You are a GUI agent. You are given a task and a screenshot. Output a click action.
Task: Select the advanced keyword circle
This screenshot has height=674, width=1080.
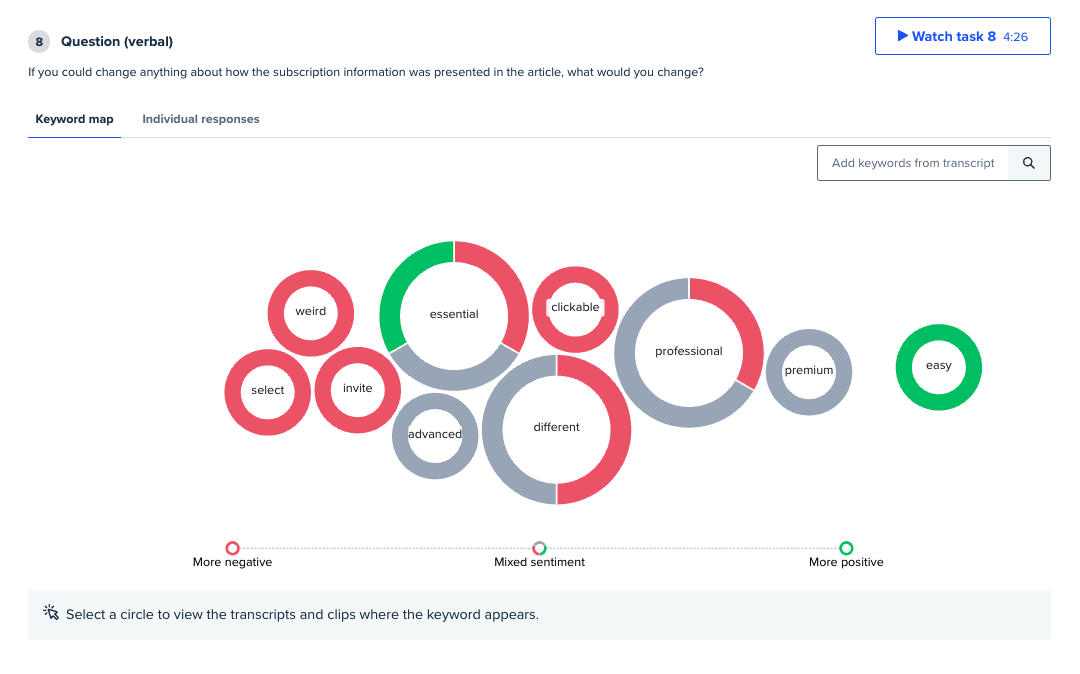click(435, 436)
